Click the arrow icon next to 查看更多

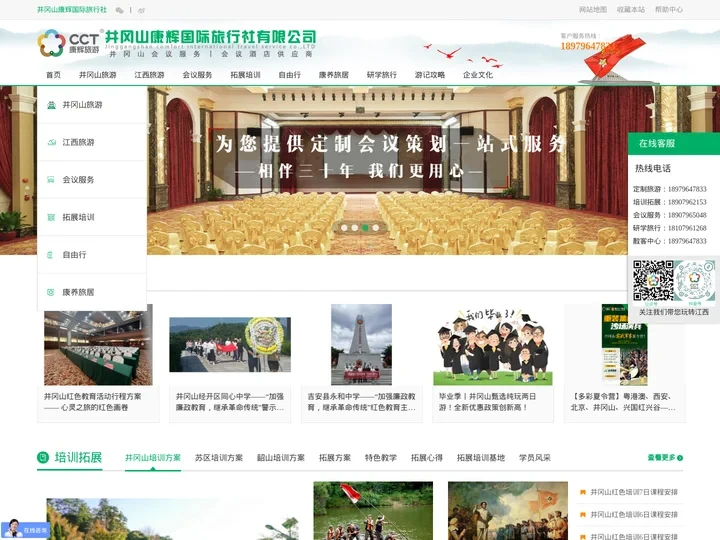680,458
